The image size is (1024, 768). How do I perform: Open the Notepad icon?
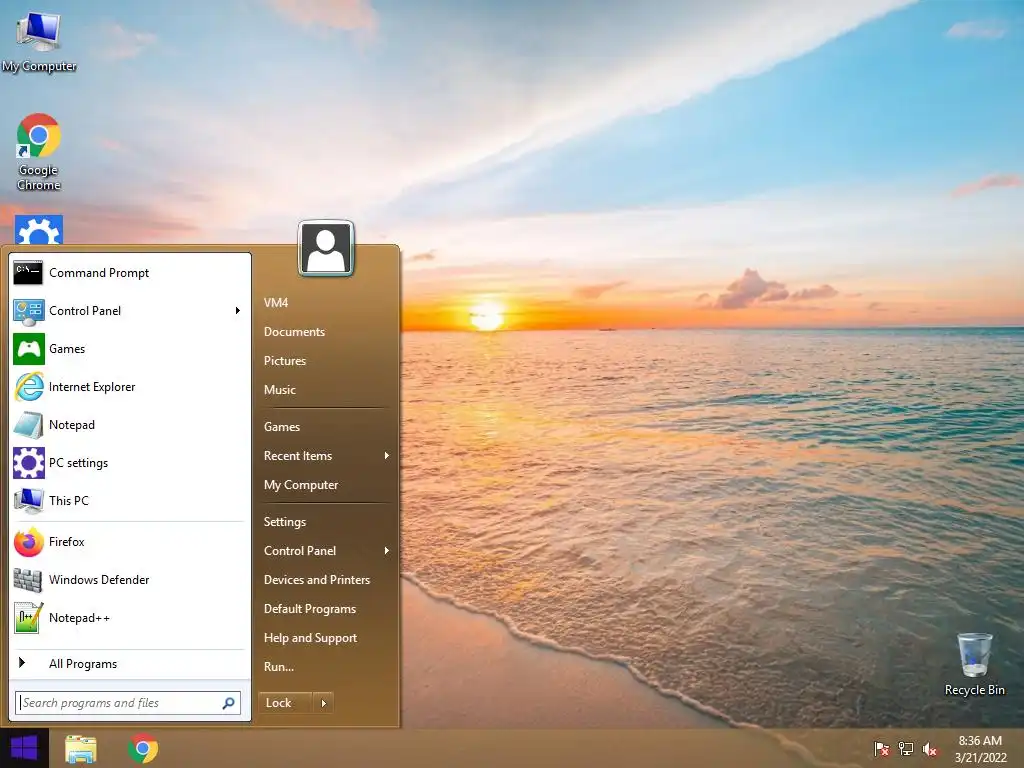28,425
